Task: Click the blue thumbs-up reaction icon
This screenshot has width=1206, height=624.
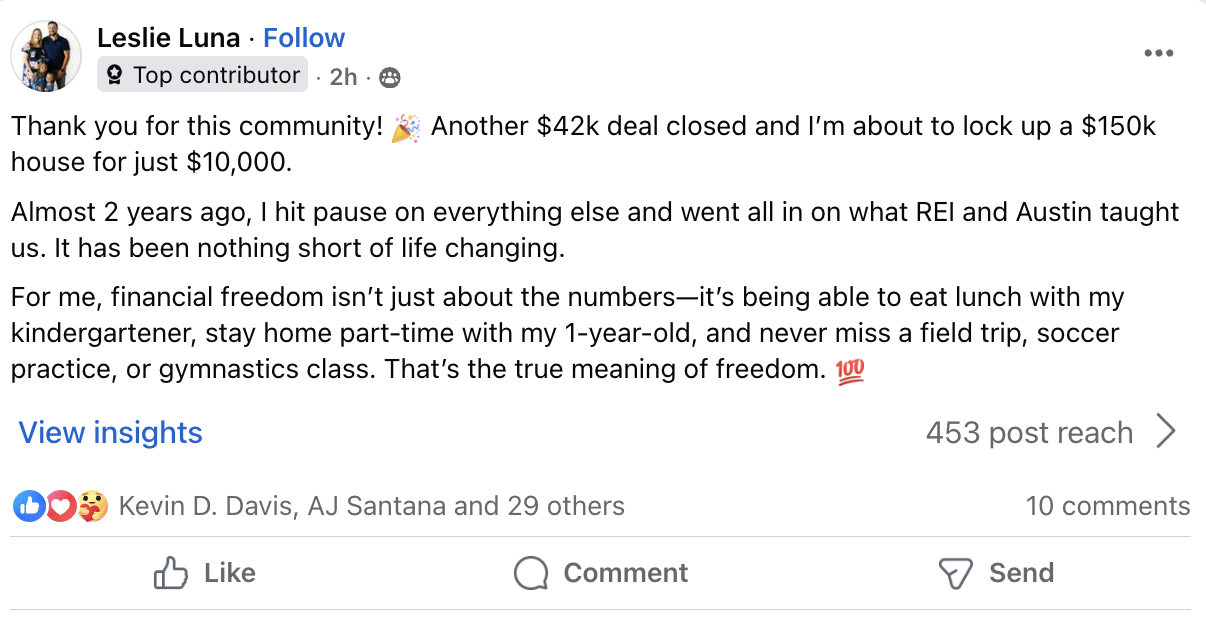Action: tap(28, 506)
